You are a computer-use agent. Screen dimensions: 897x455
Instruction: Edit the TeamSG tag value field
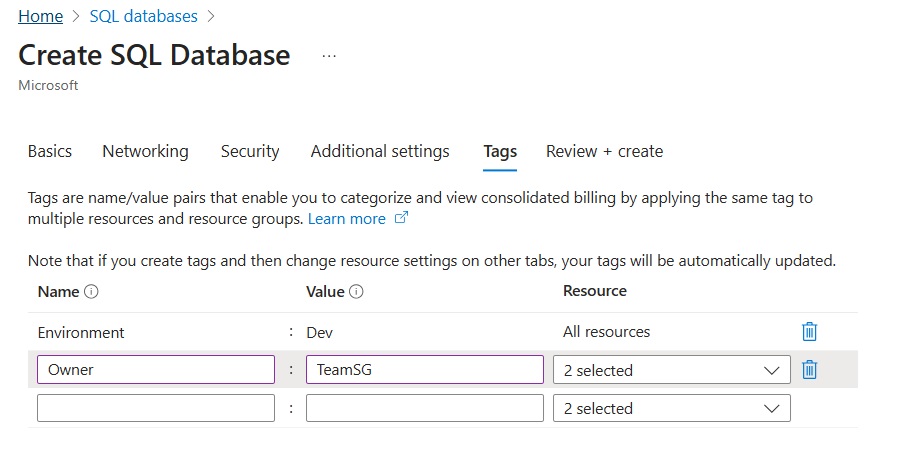coord(424,370)
